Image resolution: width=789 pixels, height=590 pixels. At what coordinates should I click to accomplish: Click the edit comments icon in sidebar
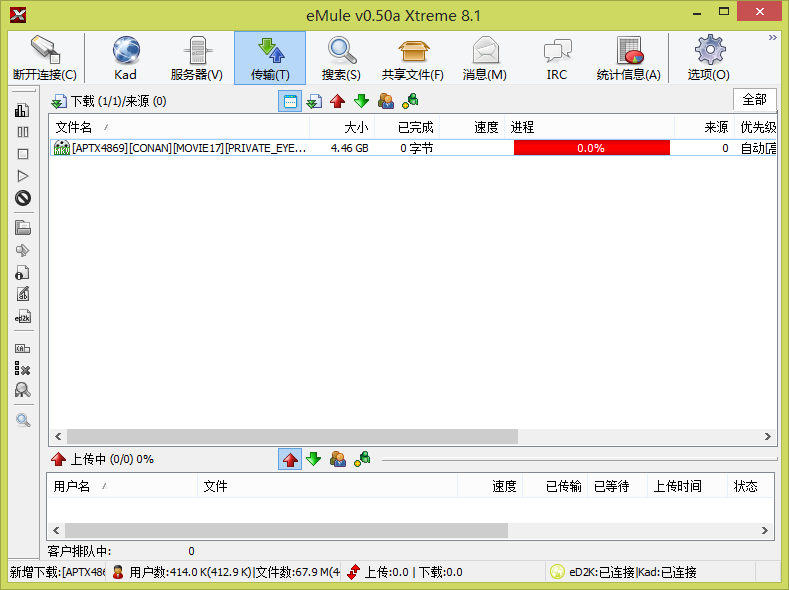(23, 294)
